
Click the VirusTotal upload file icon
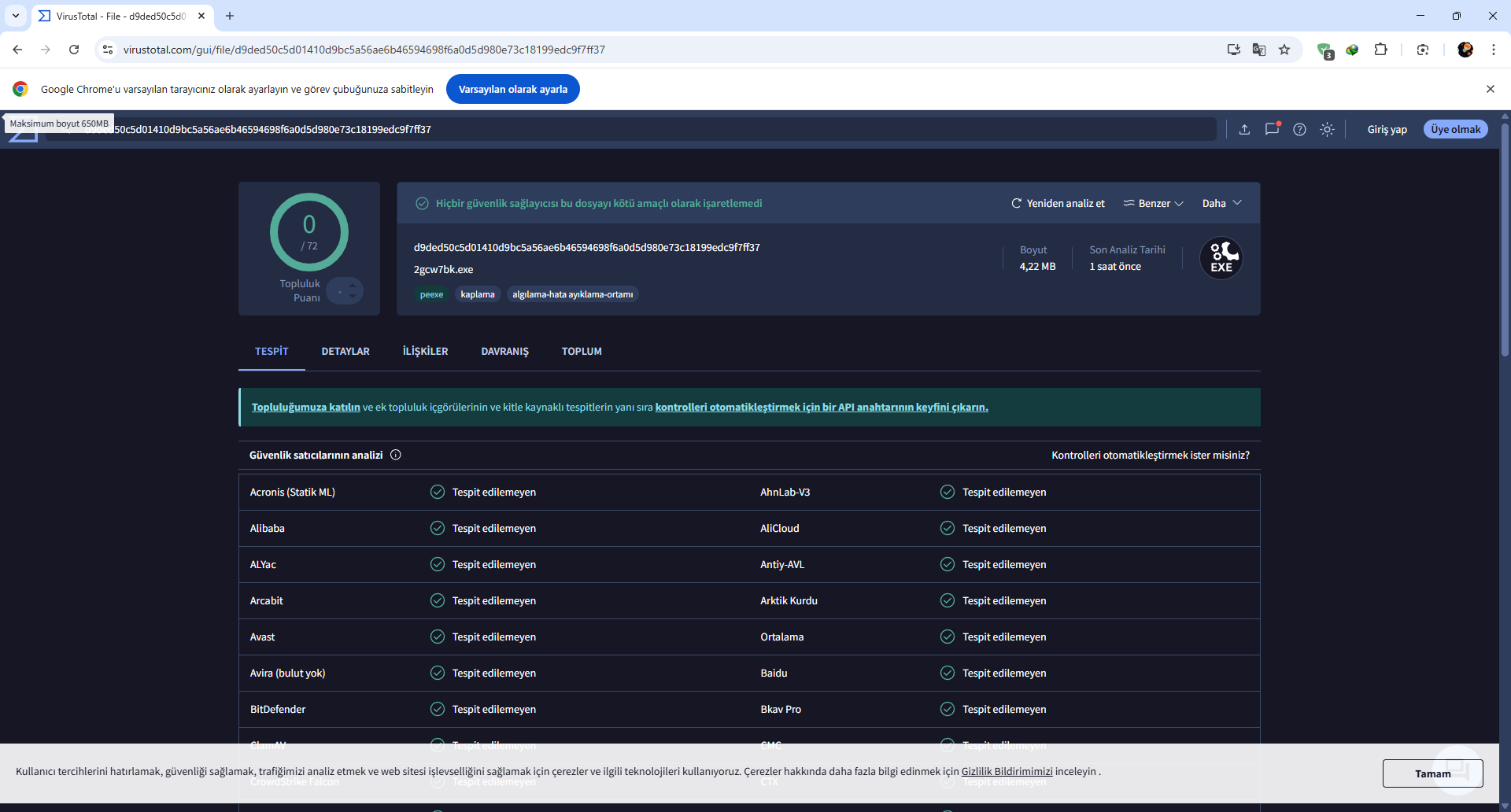(x=1244, y=130)
